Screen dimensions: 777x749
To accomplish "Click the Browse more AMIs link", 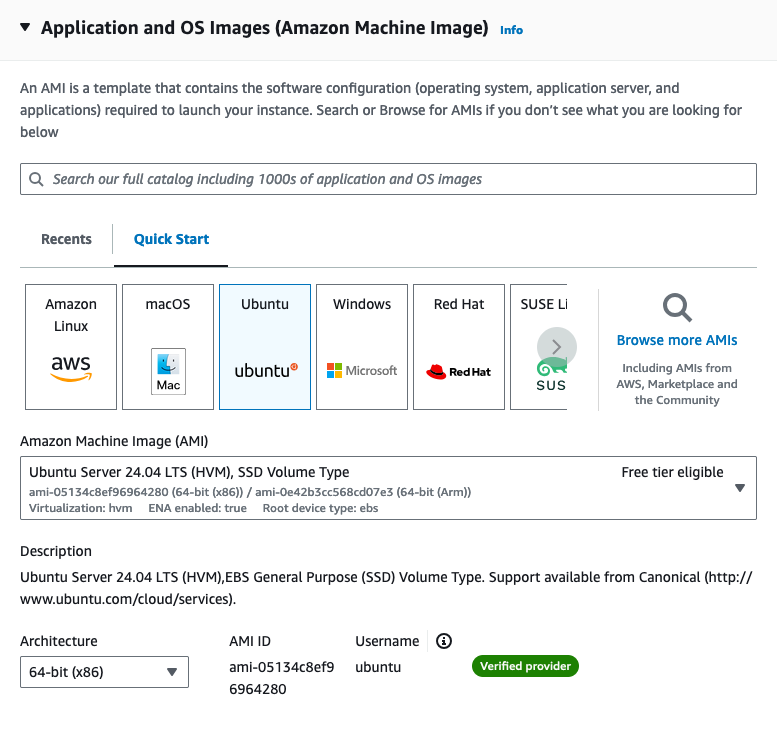I will click(x=677, y=340).
